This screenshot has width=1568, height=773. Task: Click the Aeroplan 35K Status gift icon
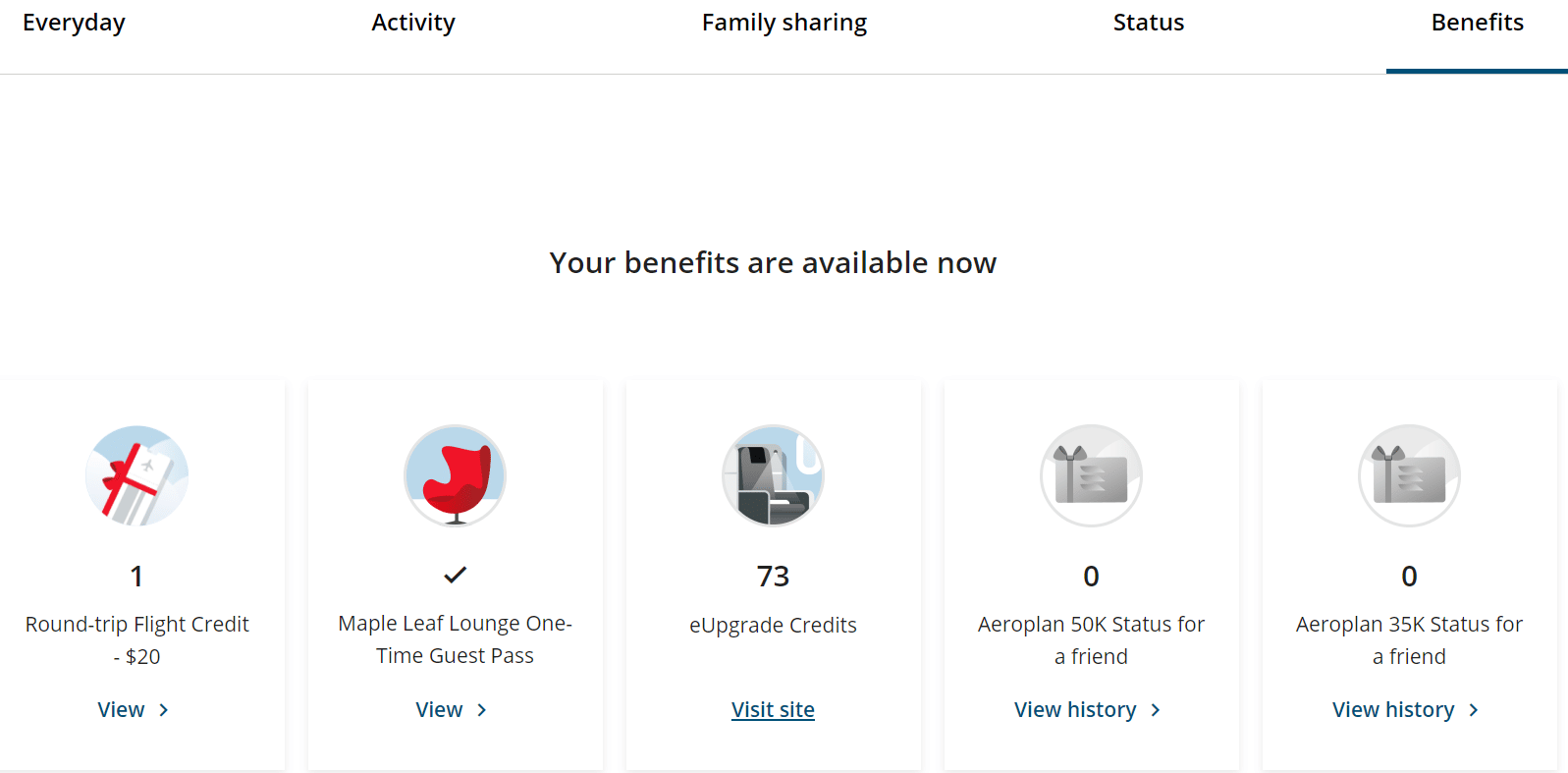click(x=1409, y=476)
